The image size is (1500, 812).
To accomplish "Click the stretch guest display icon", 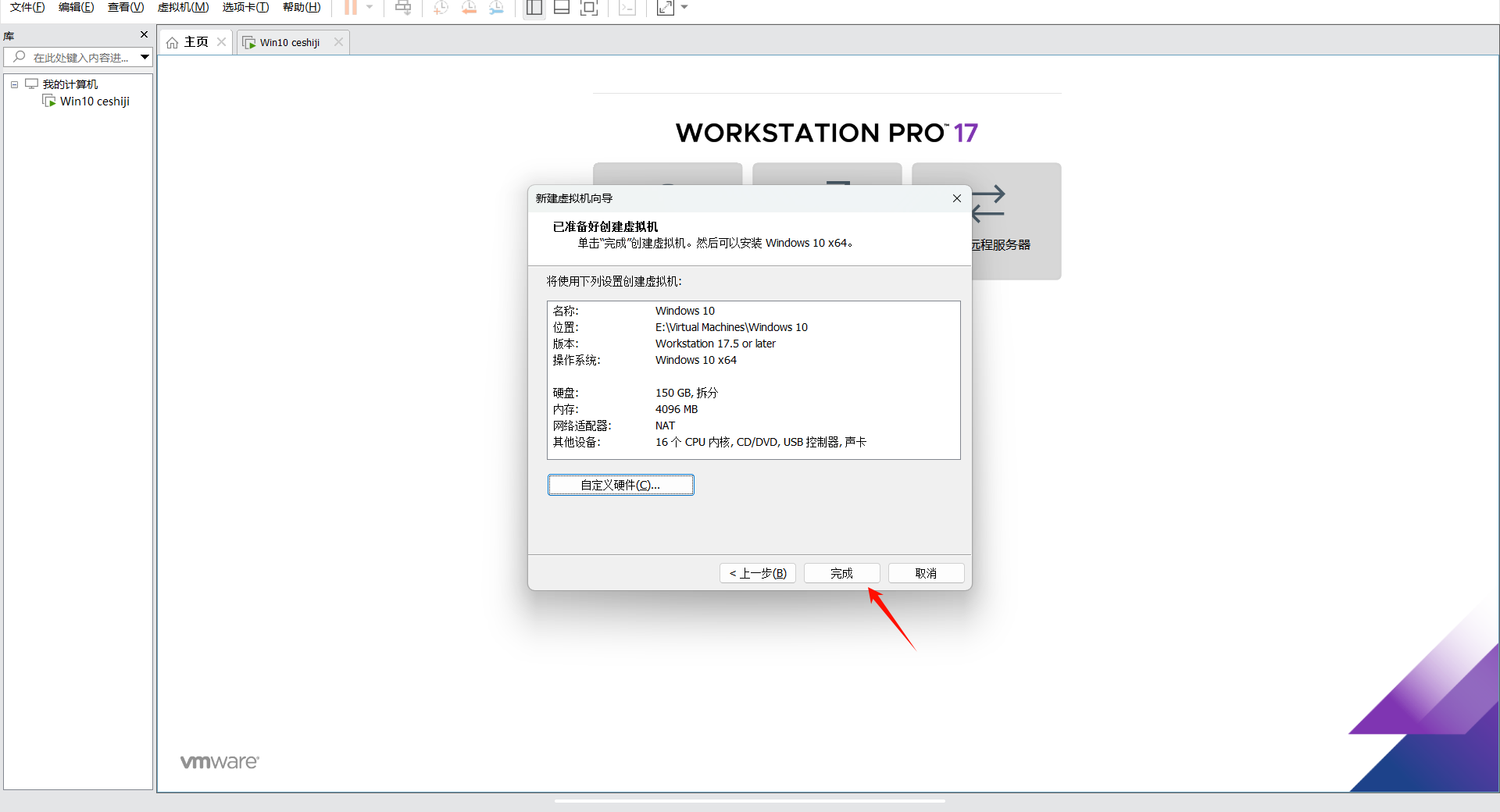I will (x=665, y=8).
